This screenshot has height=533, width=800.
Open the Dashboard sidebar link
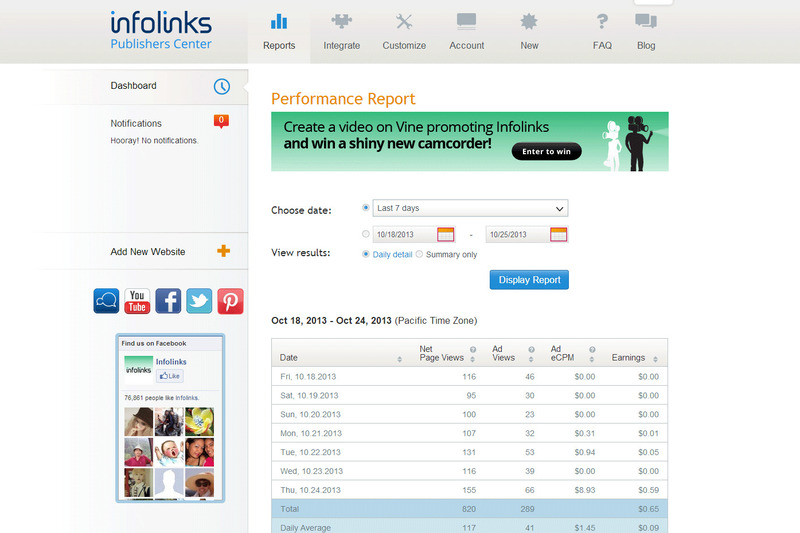click(134, 86)
